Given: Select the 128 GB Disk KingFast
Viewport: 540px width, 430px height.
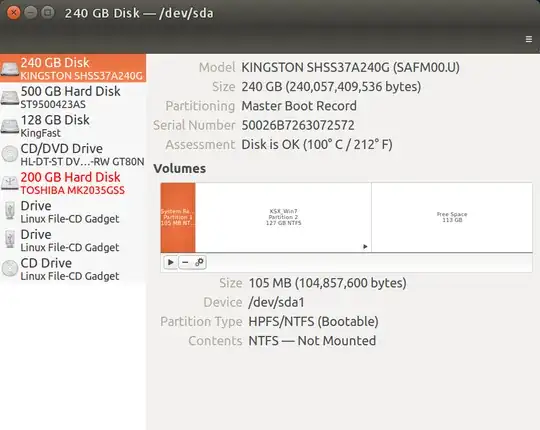Looking at the screenshot, I should click(73, 126).
